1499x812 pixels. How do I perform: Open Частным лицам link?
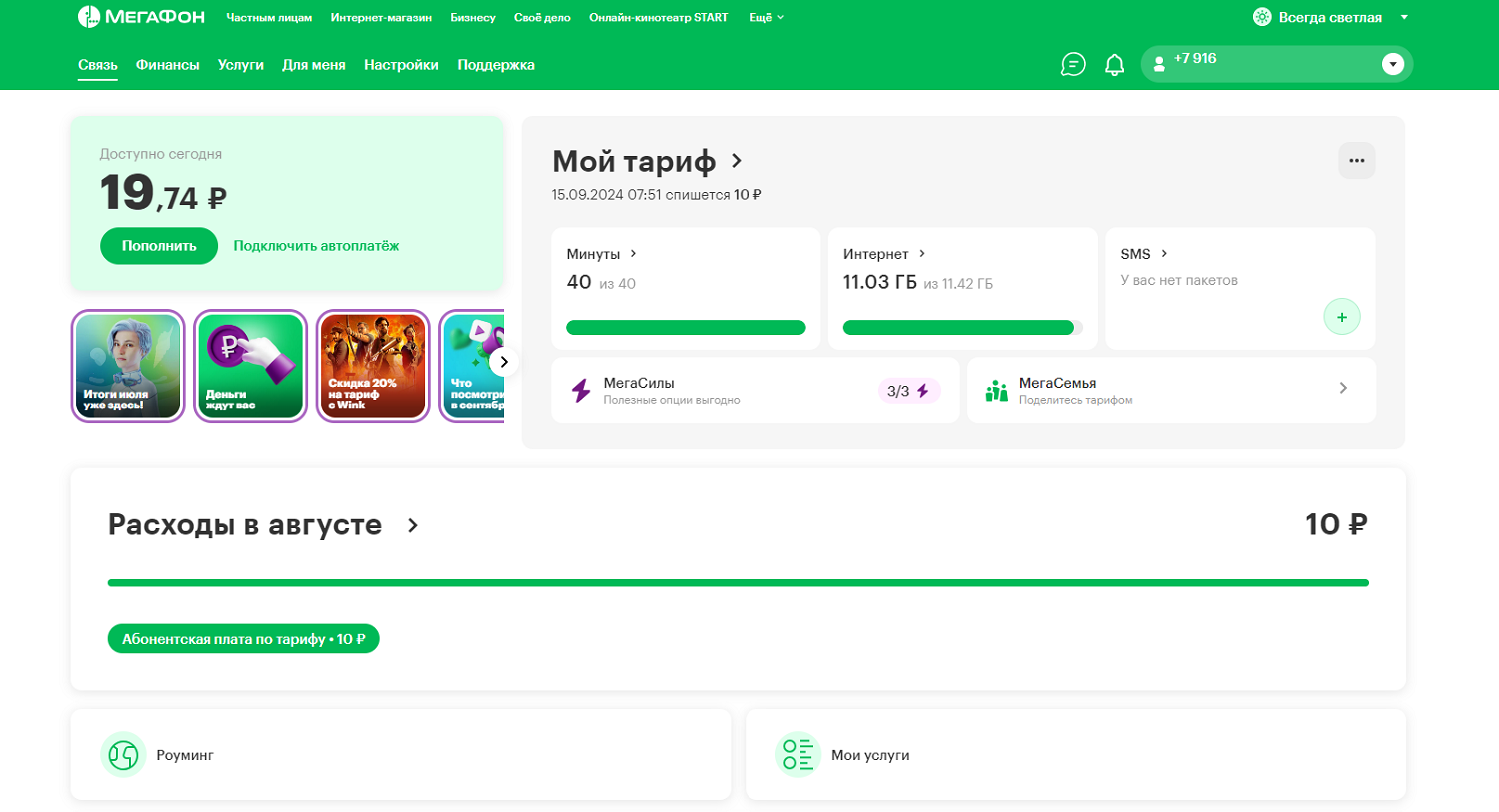pos(269,18)
